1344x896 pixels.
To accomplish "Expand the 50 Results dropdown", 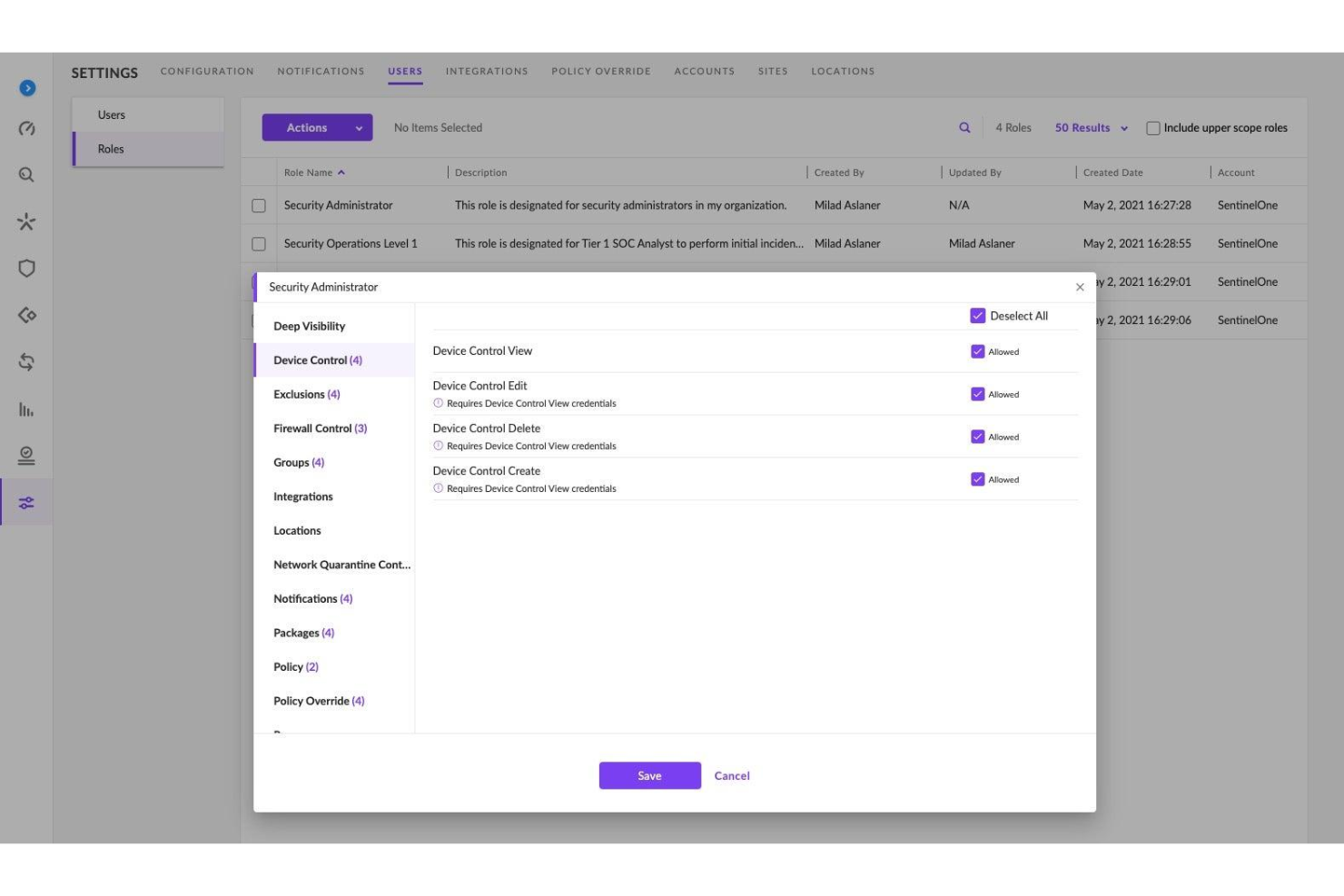I will click(1090, 127).
